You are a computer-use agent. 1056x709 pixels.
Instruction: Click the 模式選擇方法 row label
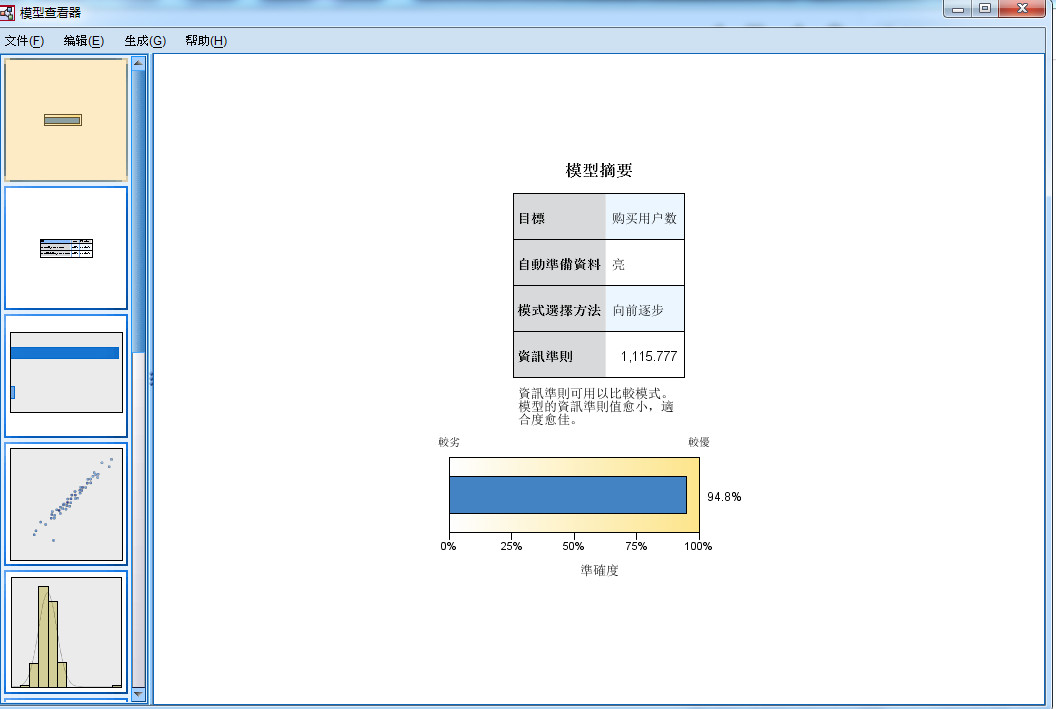[x=560, y=309]
